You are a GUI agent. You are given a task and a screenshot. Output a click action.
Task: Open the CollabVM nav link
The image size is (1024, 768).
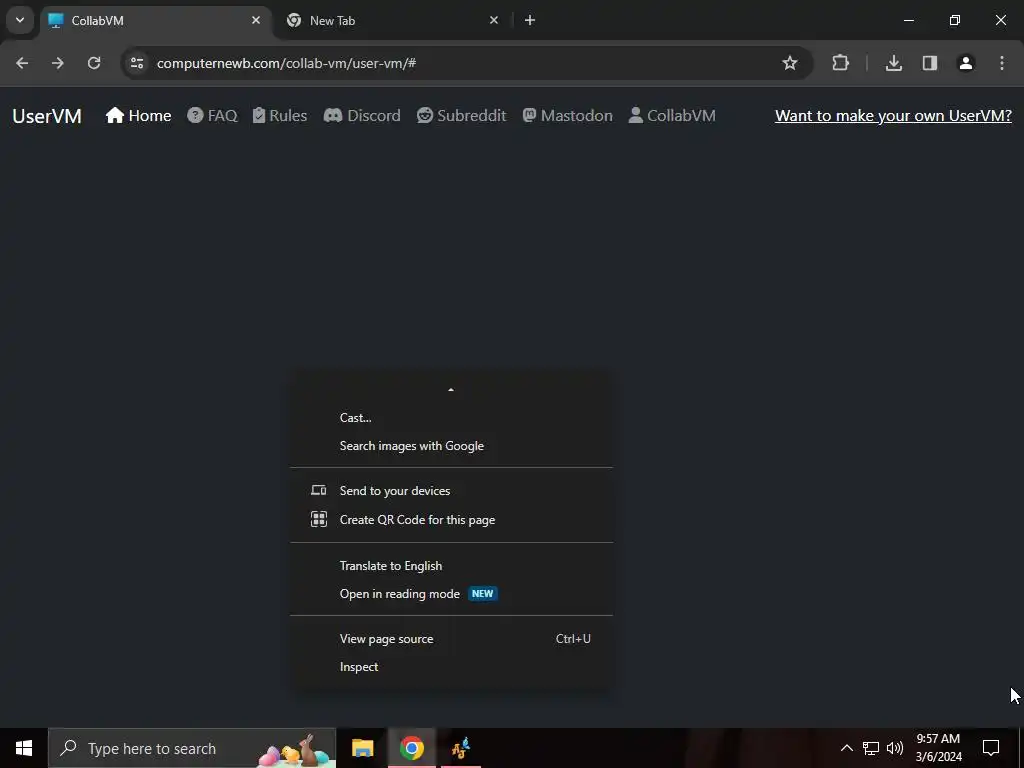tap(672, 116)
